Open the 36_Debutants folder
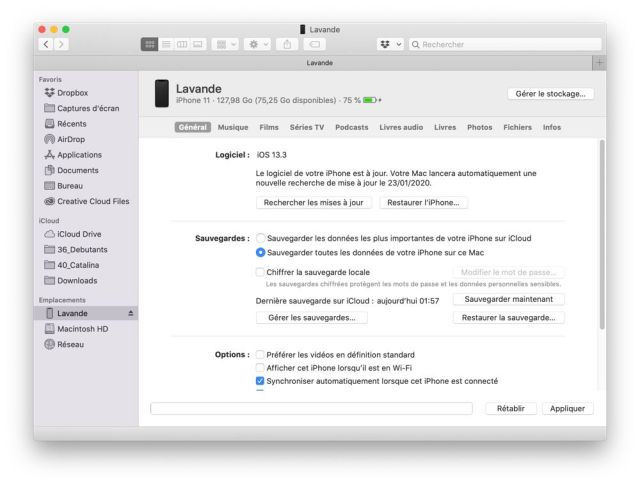640x485 pixels. (76, 249)
